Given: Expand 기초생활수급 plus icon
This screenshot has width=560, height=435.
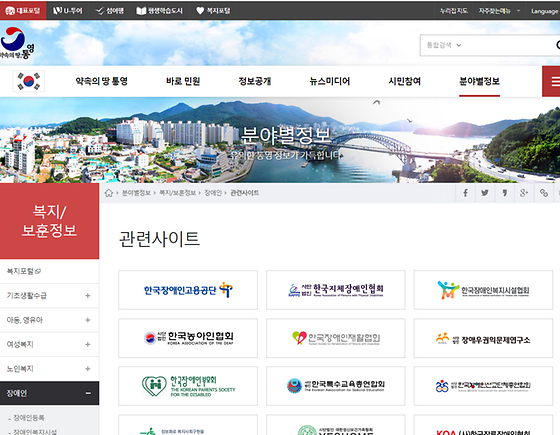Looking at the screenshot, I should coord(88,296).
